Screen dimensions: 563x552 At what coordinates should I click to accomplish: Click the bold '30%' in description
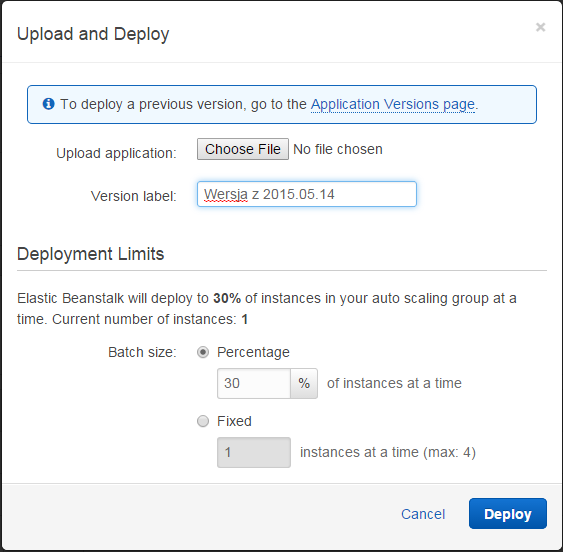click(x=227, y=298)
